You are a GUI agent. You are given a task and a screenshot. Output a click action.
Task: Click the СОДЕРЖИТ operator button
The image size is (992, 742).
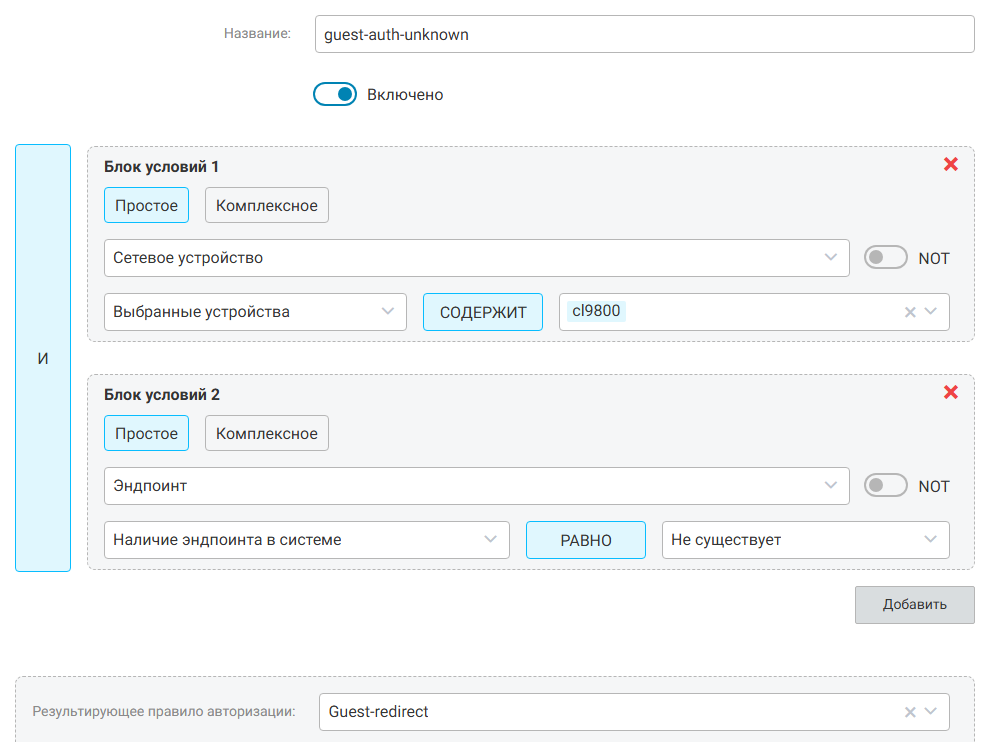[x=483, y=312]
